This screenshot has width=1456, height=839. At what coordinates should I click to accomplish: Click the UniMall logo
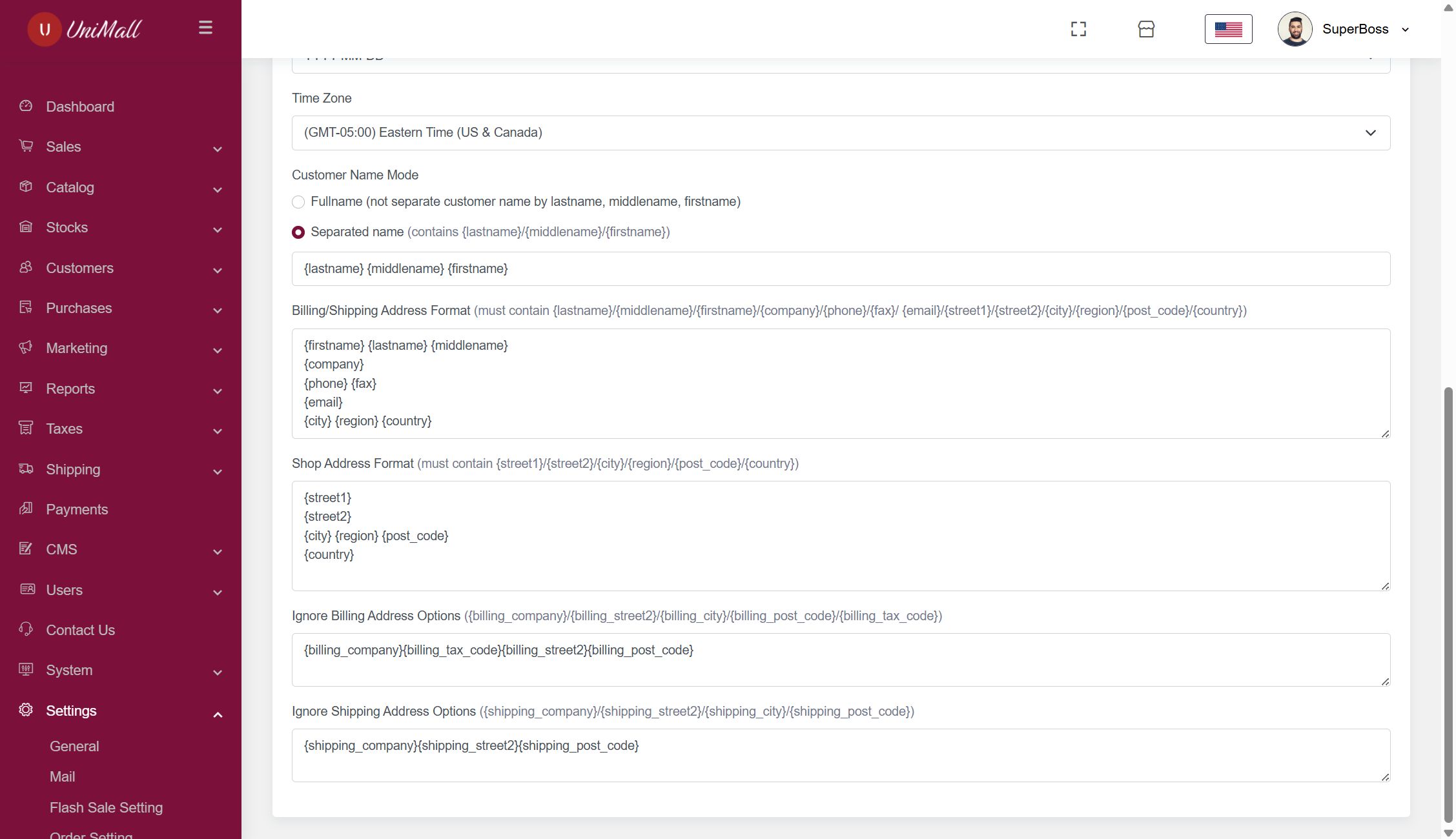click(84, 29)
